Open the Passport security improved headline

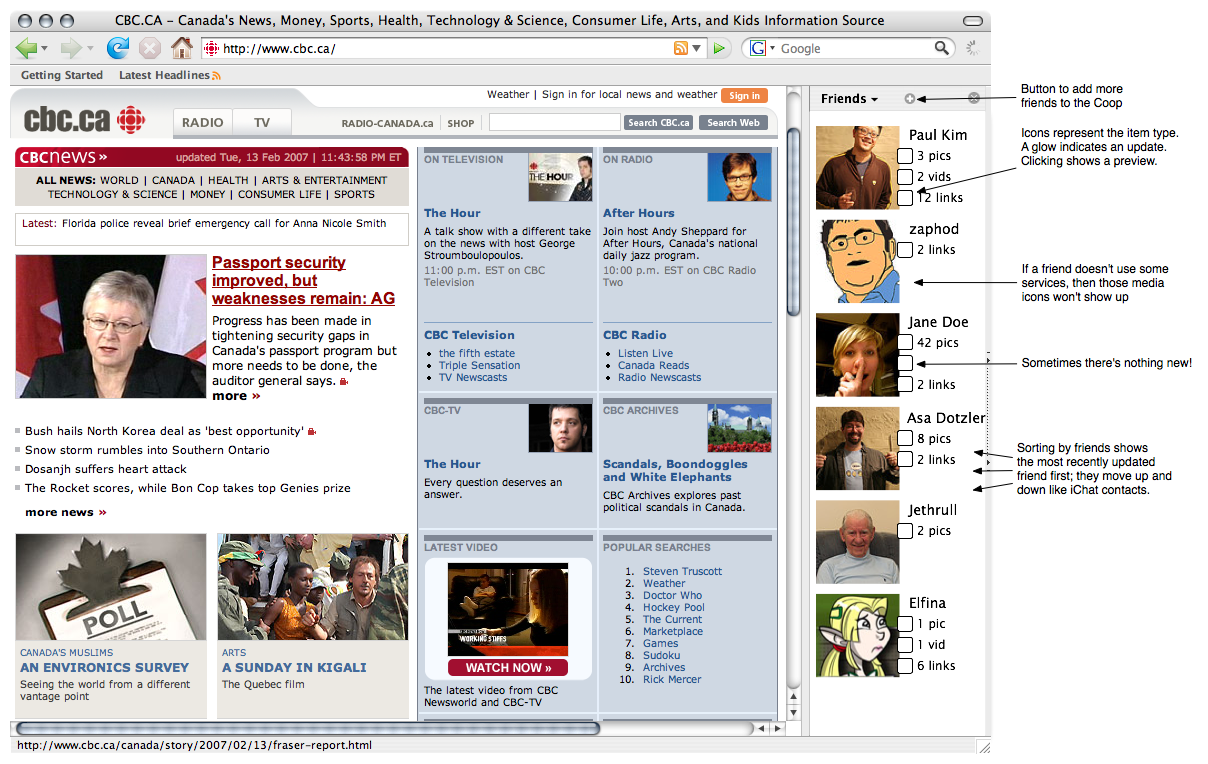303,280
